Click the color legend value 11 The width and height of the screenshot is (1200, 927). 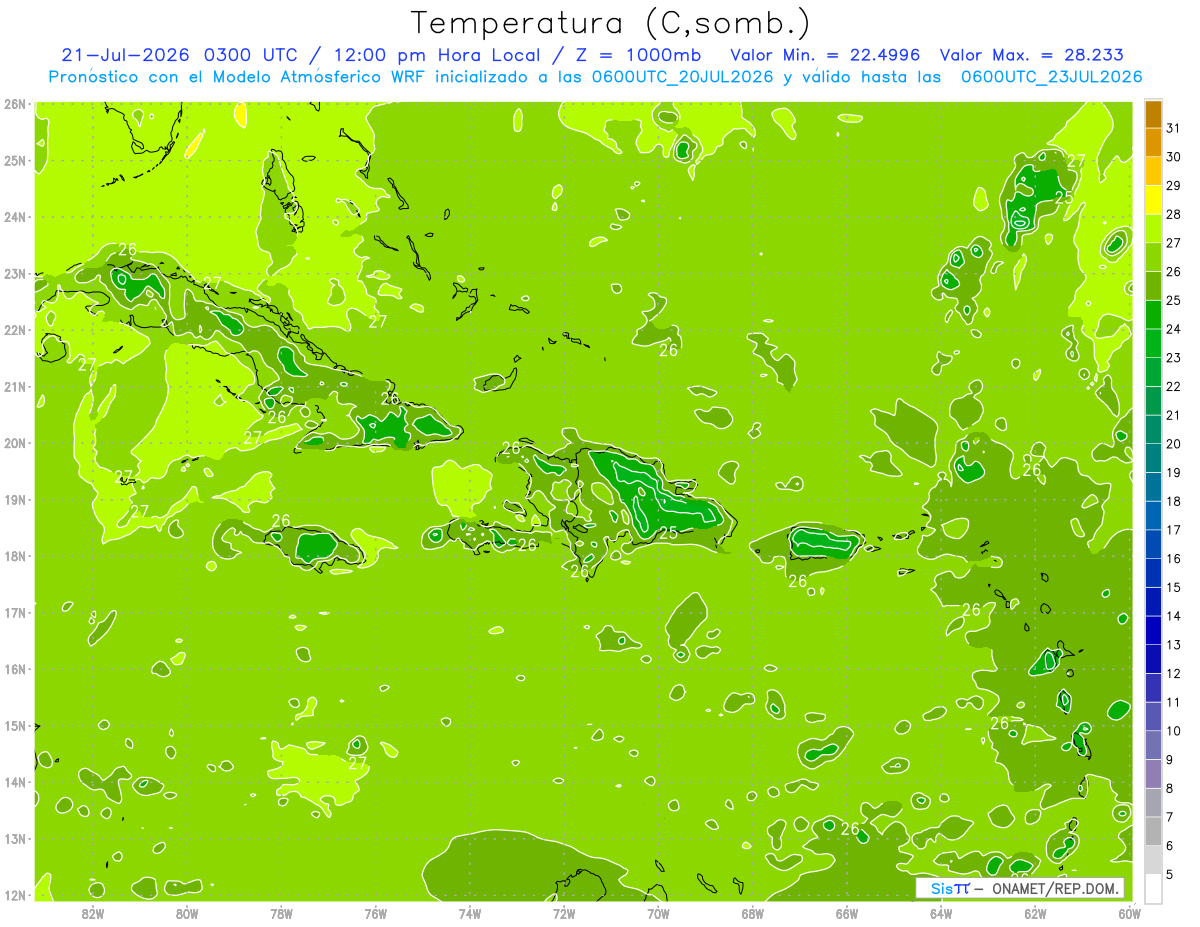coord(1174,703)
